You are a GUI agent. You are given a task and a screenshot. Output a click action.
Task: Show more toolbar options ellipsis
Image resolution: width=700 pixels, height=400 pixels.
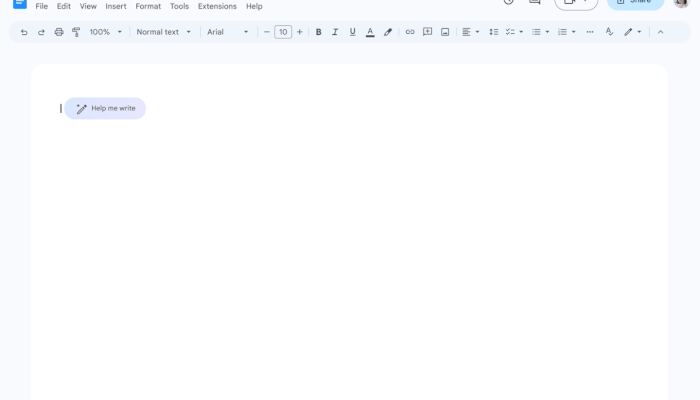(590, 32)
